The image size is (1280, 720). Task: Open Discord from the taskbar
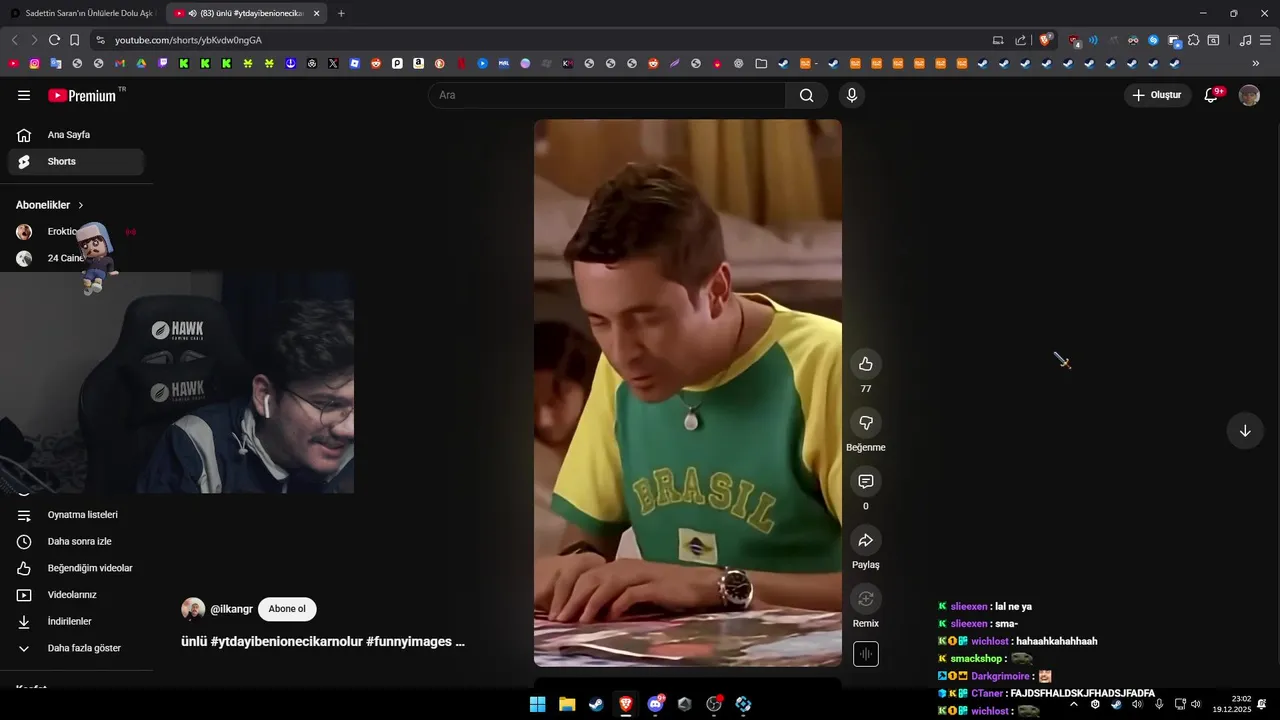coord(655,704)
